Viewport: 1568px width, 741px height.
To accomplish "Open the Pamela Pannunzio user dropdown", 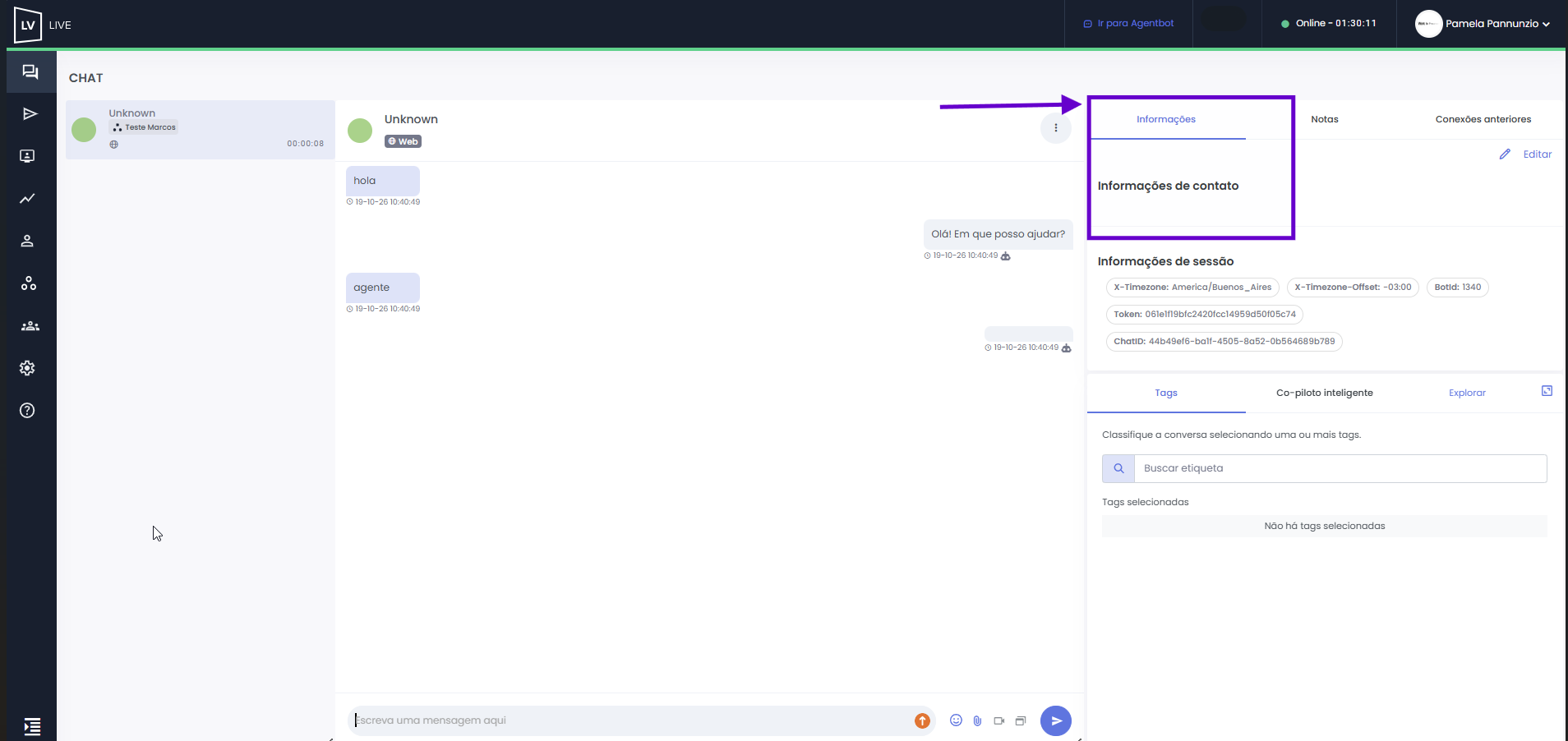I will point(1482,24).
